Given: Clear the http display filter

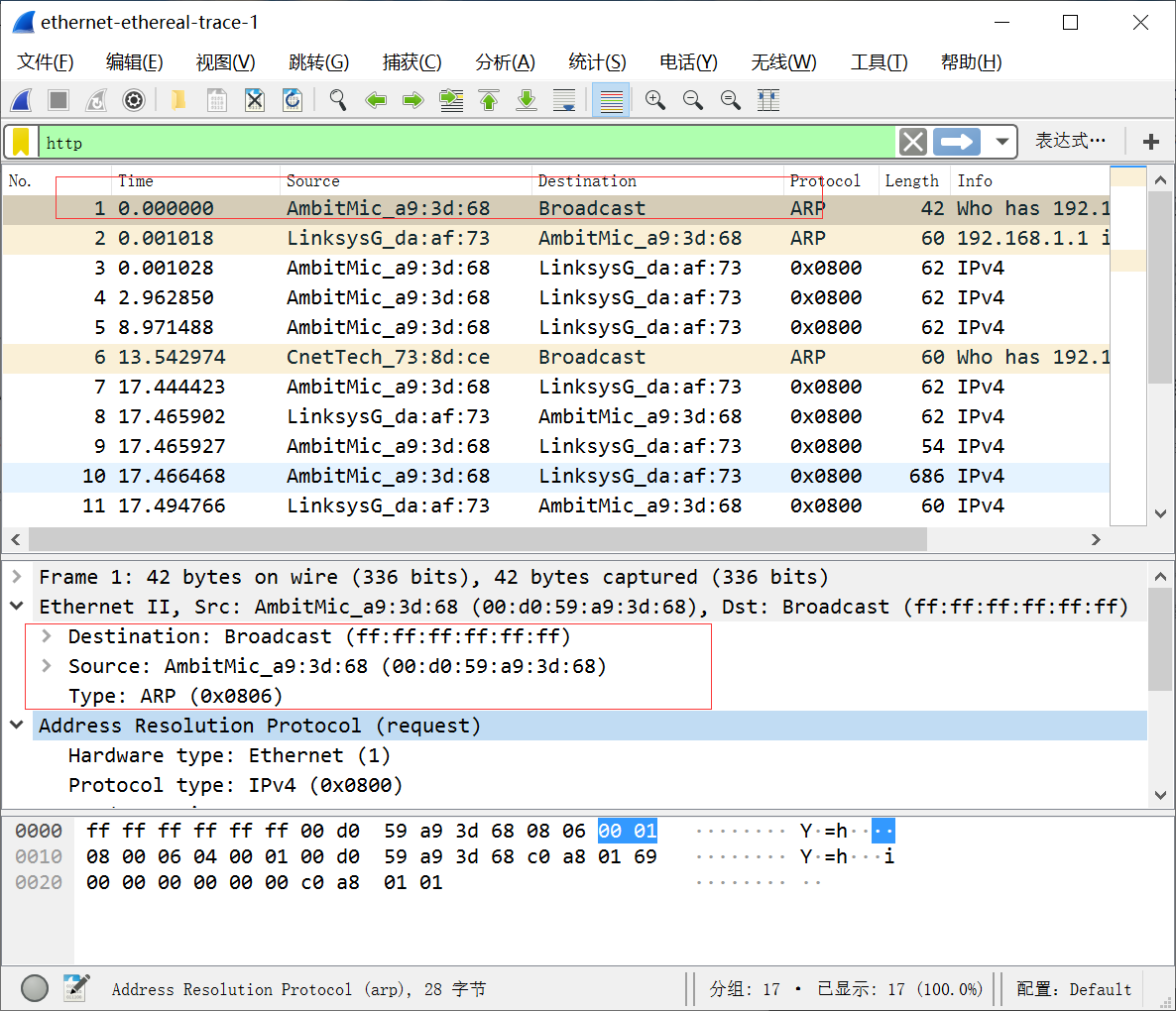Looking at the screenshot, I should pyautogui.click(x=913, y=142).
